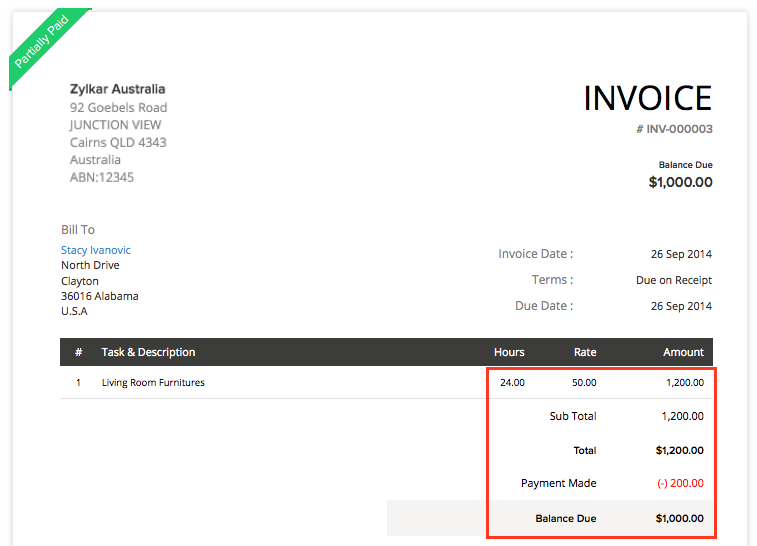Click the Clayton city line

pyautogui.click(x=80, y=281)
